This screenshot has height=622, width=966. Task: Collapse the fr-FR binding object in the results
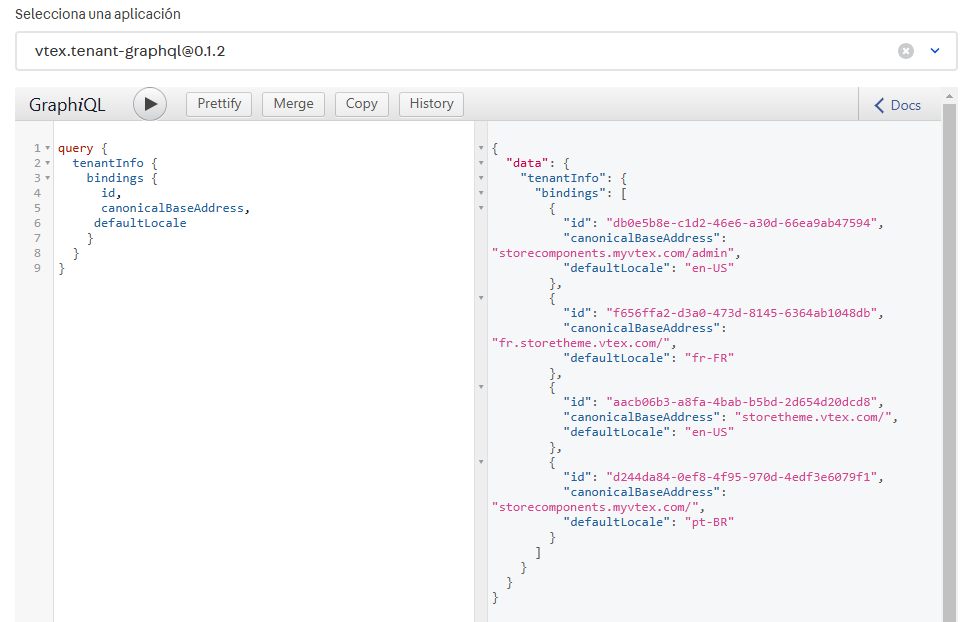pos(481,298)
